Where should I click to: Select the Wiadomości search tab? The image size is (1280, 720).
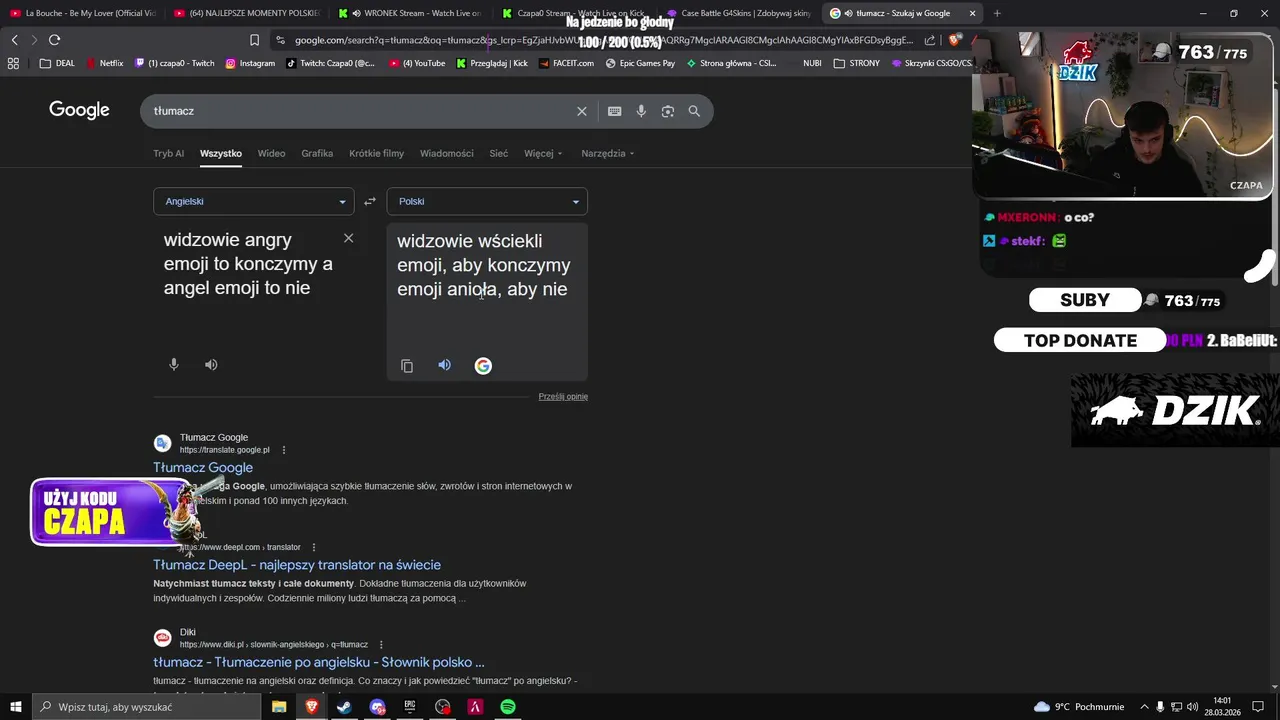point(446,153)
